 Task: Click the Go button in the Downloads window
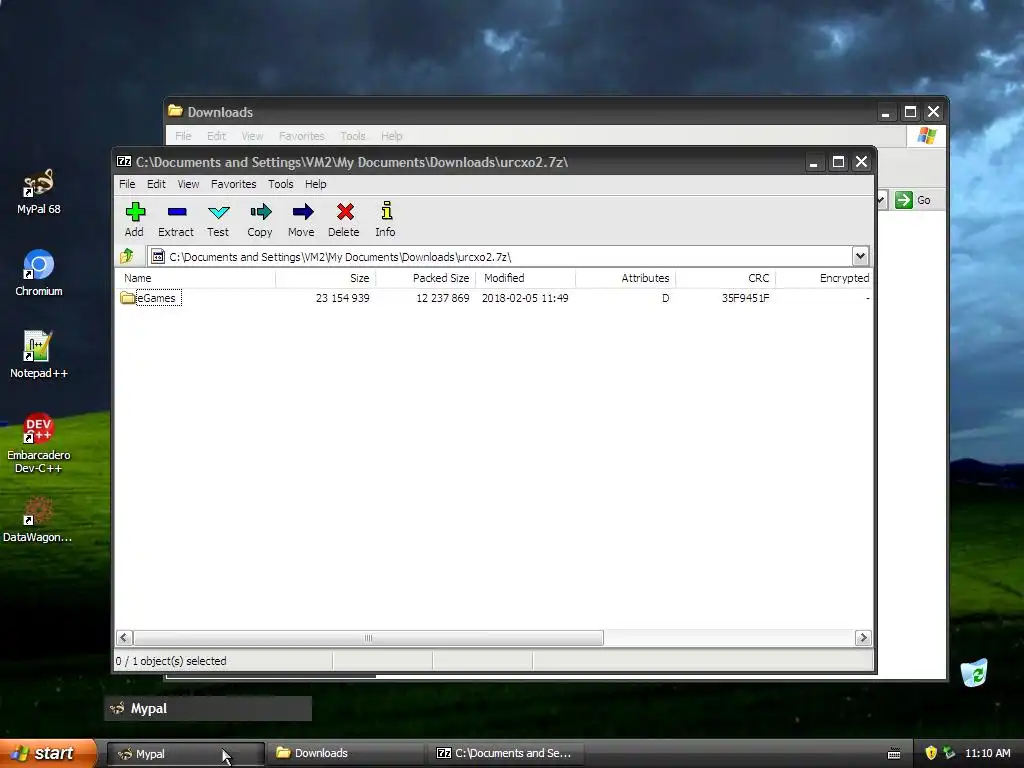(913, 200)
